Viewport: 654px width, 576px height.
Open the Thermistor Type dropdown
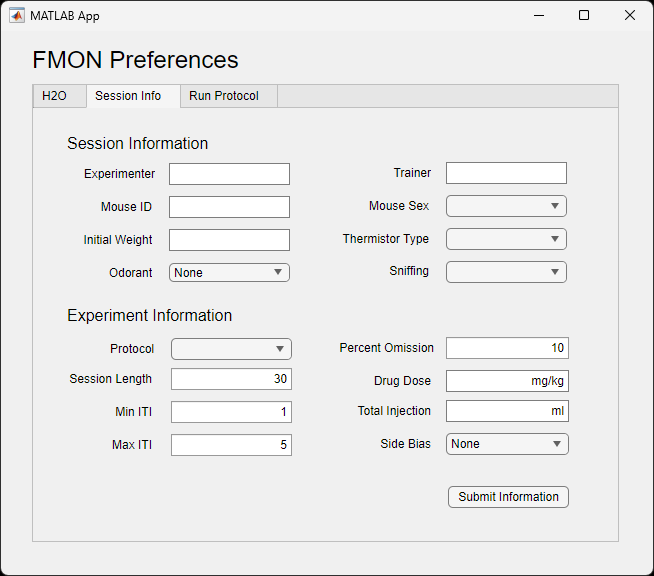point(506,239)
